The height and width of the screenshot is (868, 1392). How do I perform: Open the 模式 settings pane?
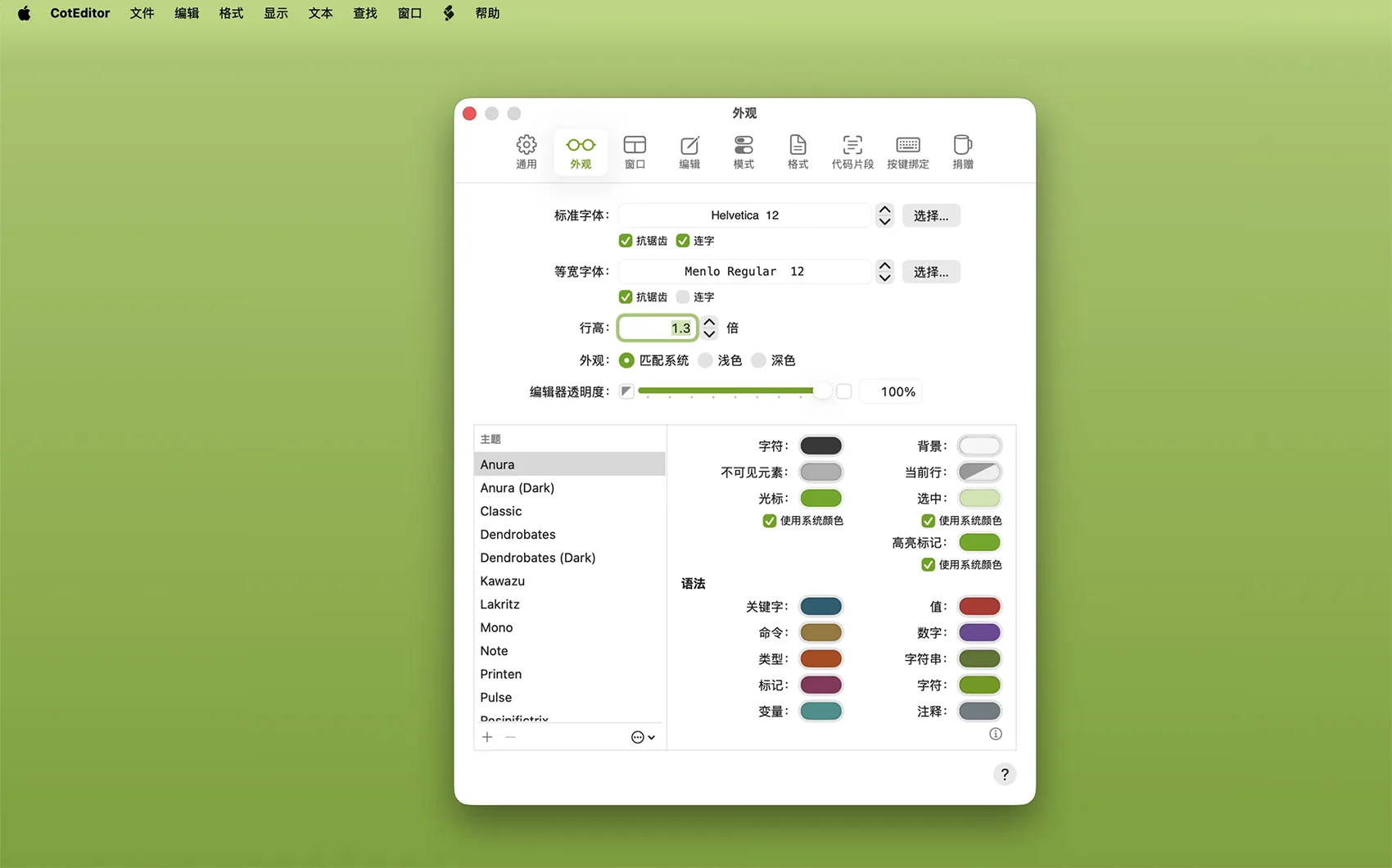(743, 152)
